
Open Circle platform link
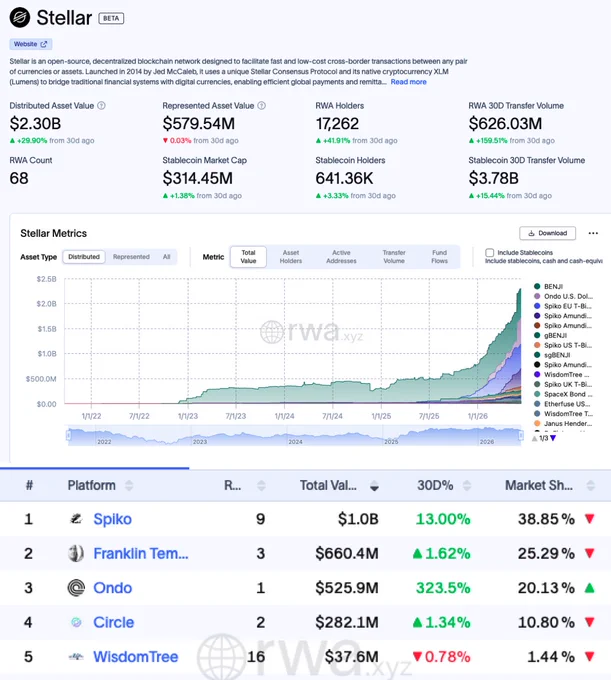[114, 622]
